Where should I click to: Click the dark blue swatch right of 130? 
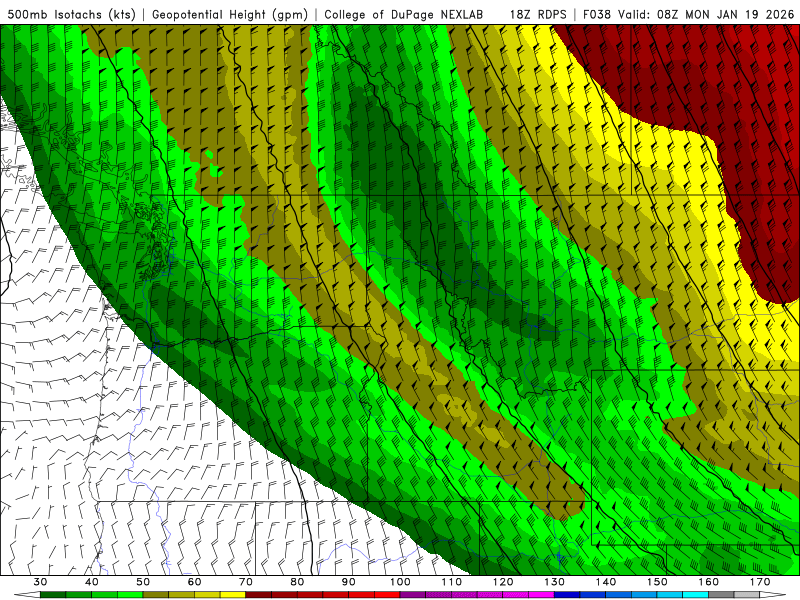pos(567,595)
